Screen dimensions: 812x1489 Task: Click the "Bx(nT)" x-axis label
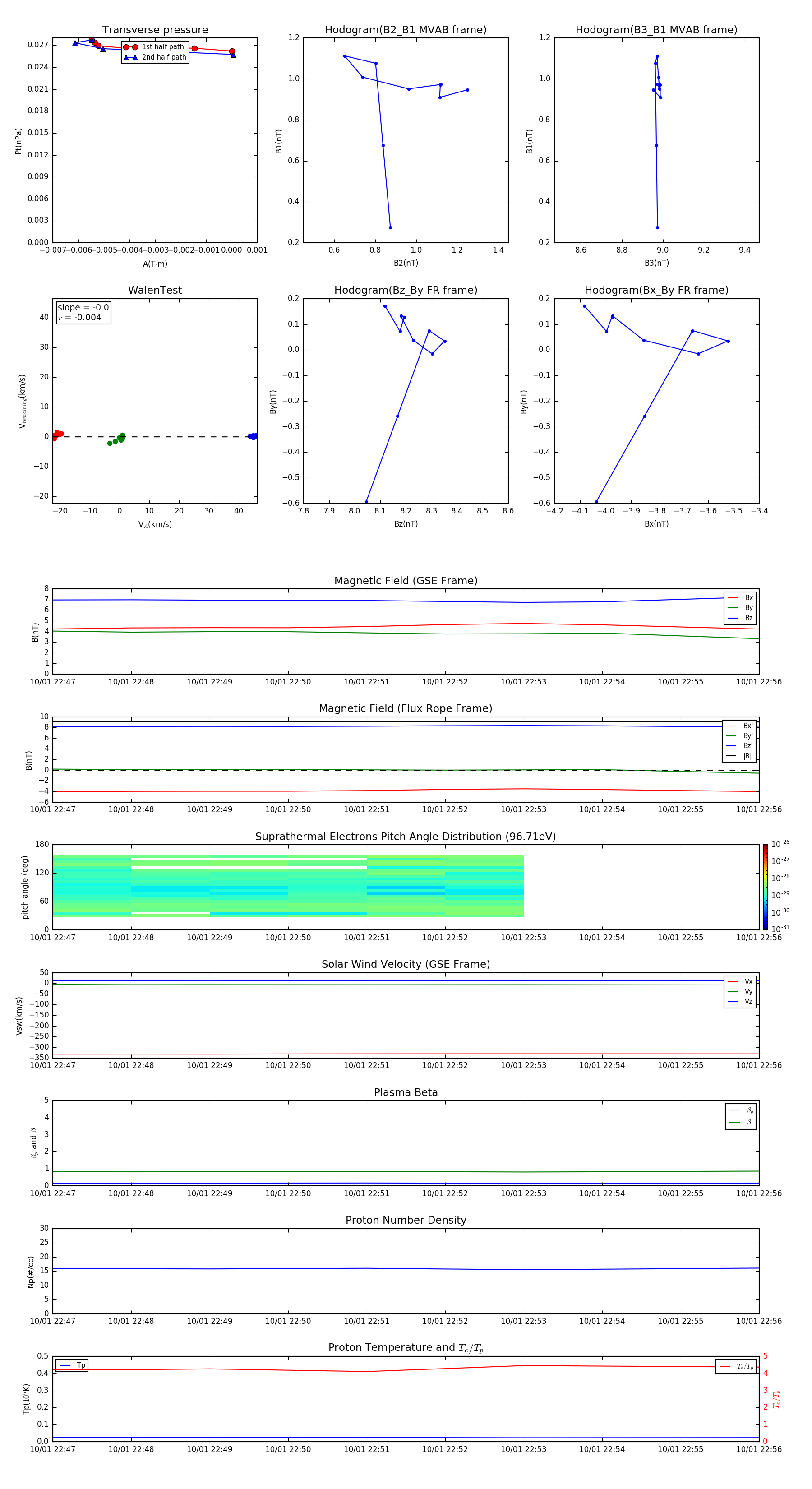pos(656,524)
